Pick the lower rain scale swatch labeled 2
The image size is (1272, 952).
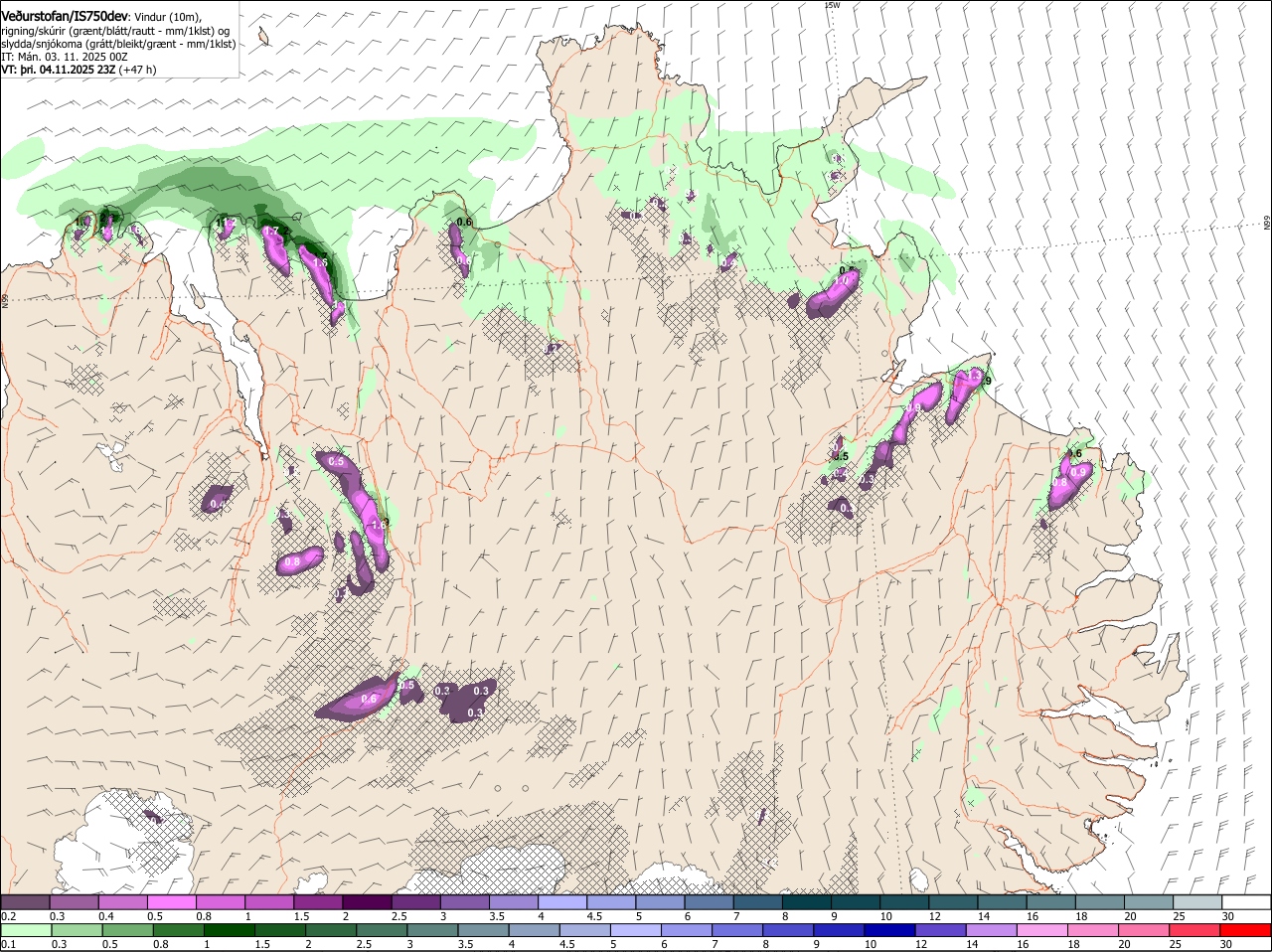click(331, 930)
